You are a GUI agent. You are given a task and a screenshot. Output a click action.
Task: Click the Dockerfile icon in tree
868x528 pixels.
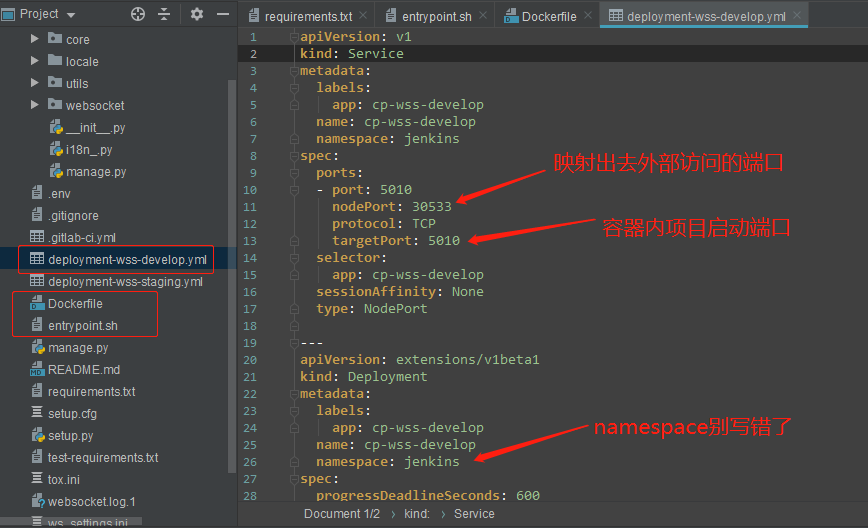pos(37,303)
